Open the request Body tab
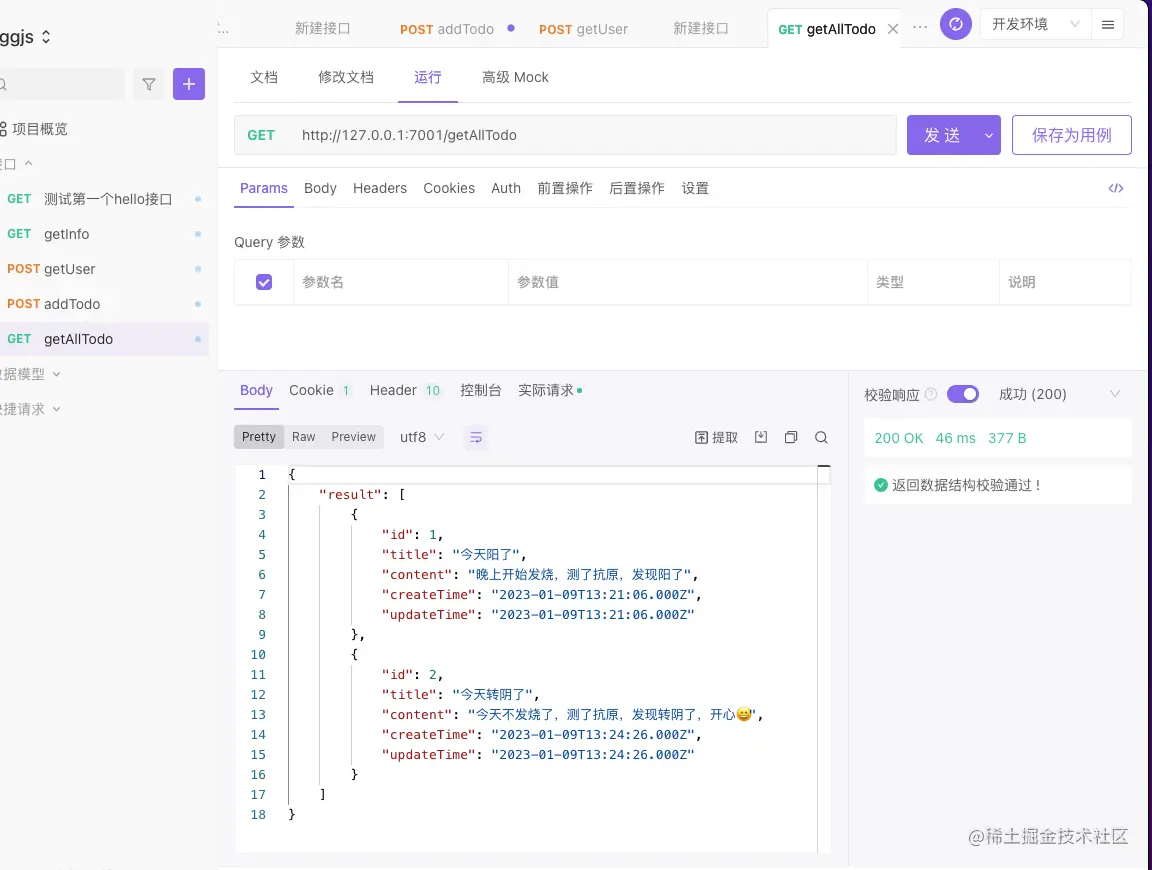The image size is (1152, 870). click(320, 188)
